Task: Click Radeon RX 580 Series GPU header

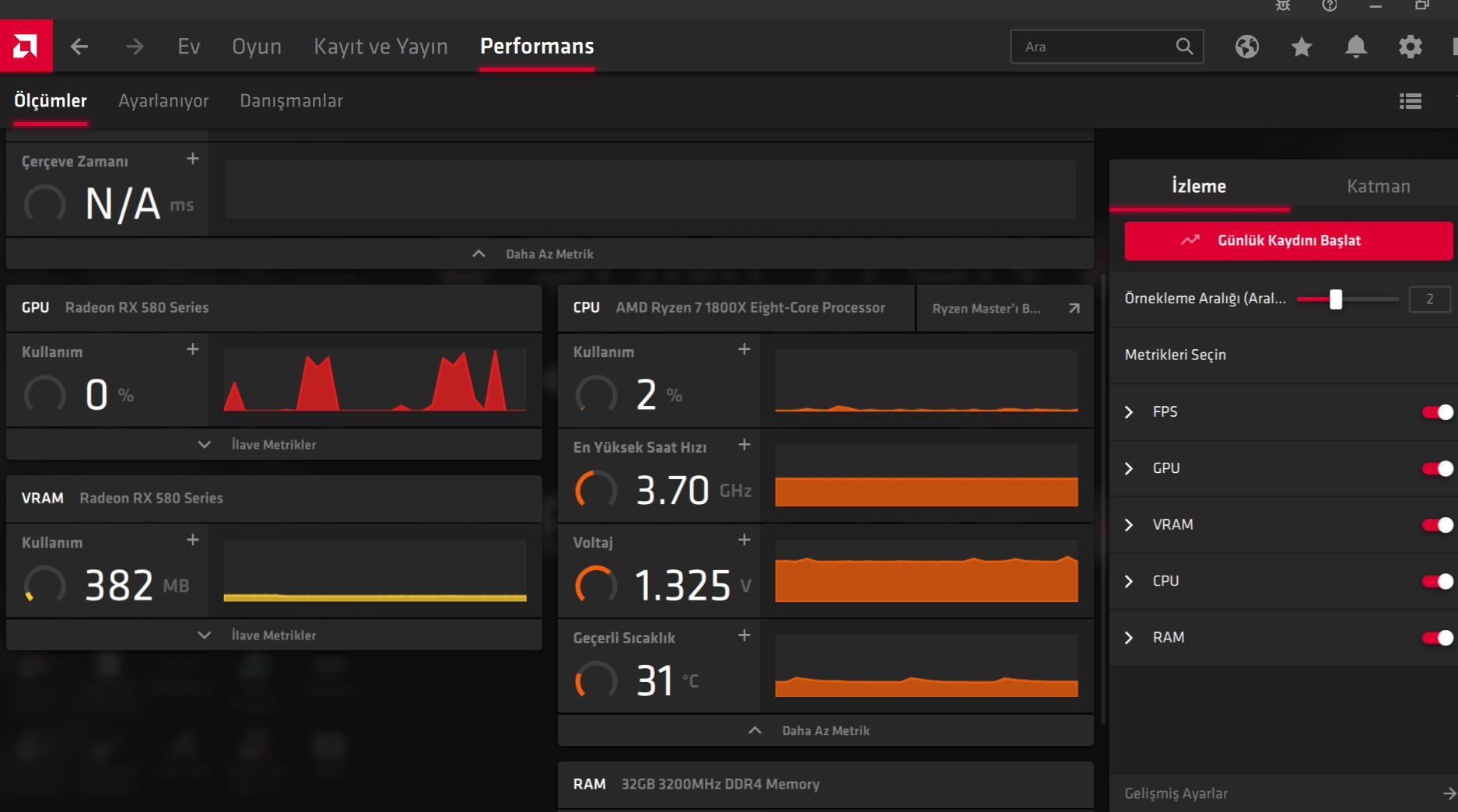Action: [x=274, y=308]
